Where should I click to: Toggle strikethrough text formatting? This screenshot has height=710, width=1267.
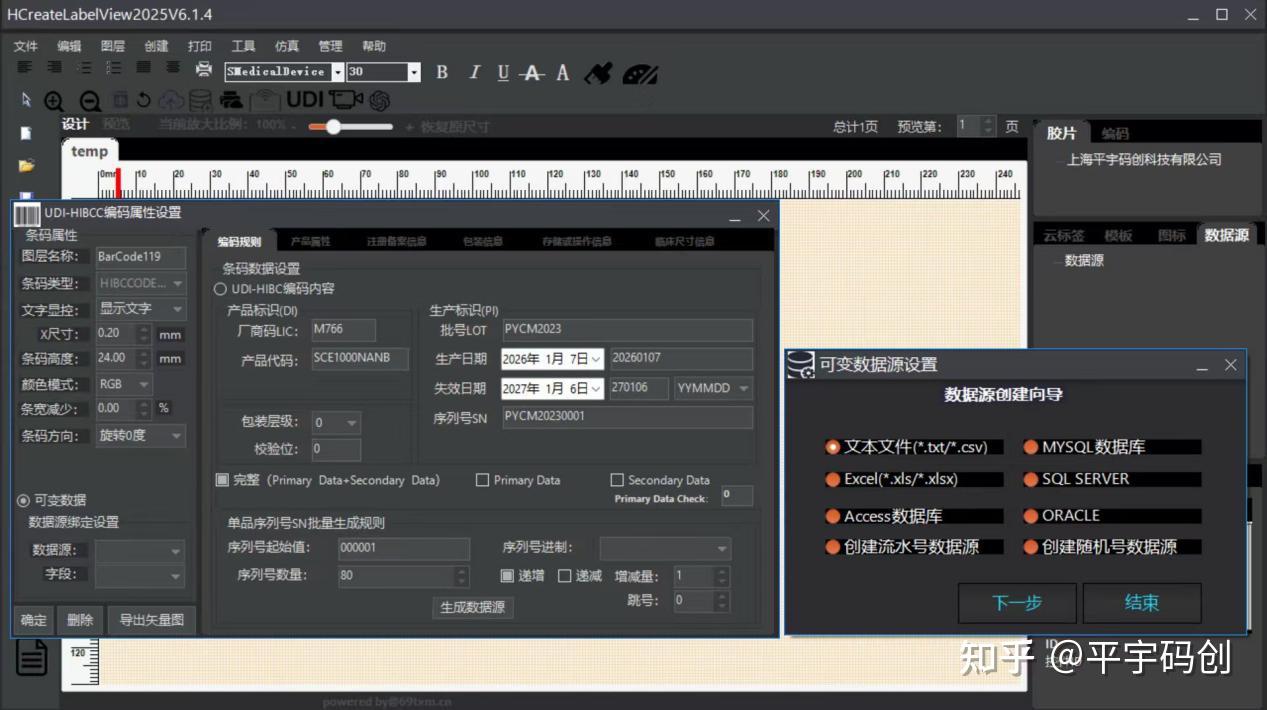pos(533,72)
